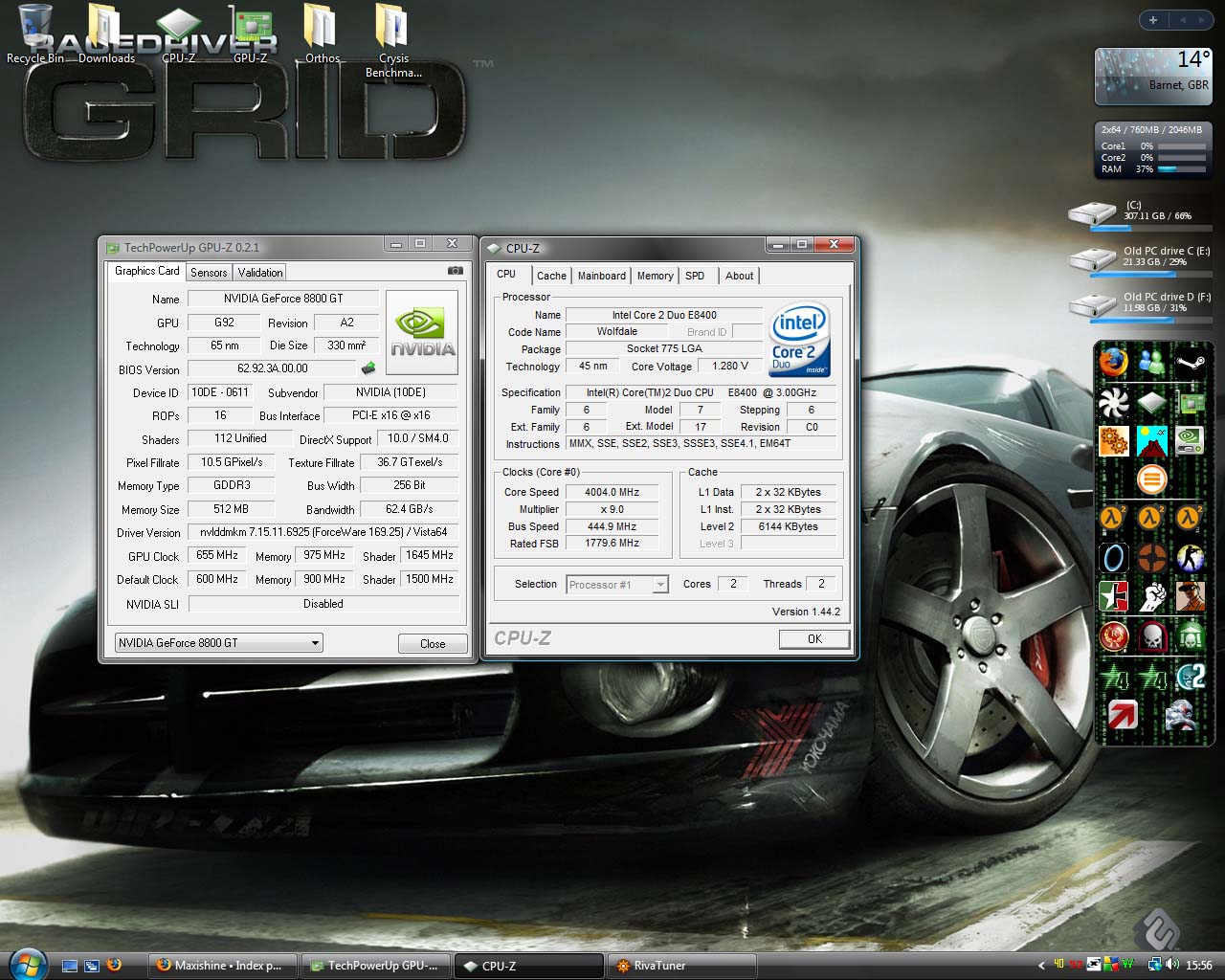Click the TechPowerUp GPU-Z taskbar button
This screenshot has height=980, width=1225.
(376, 966)
